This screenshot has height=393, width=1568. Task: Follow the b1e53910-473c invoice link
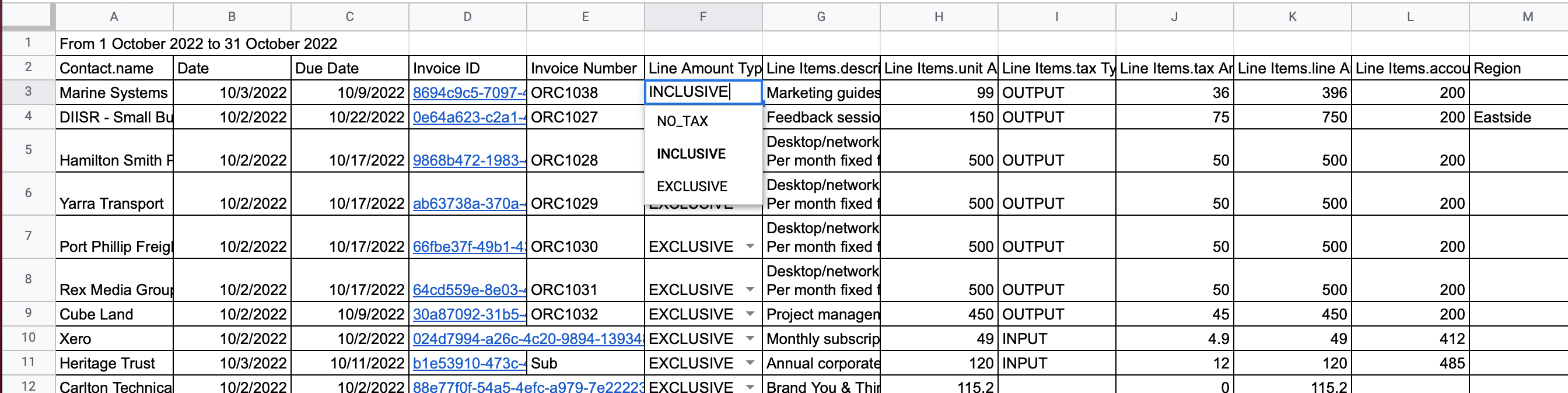click(x=470, y=363)
